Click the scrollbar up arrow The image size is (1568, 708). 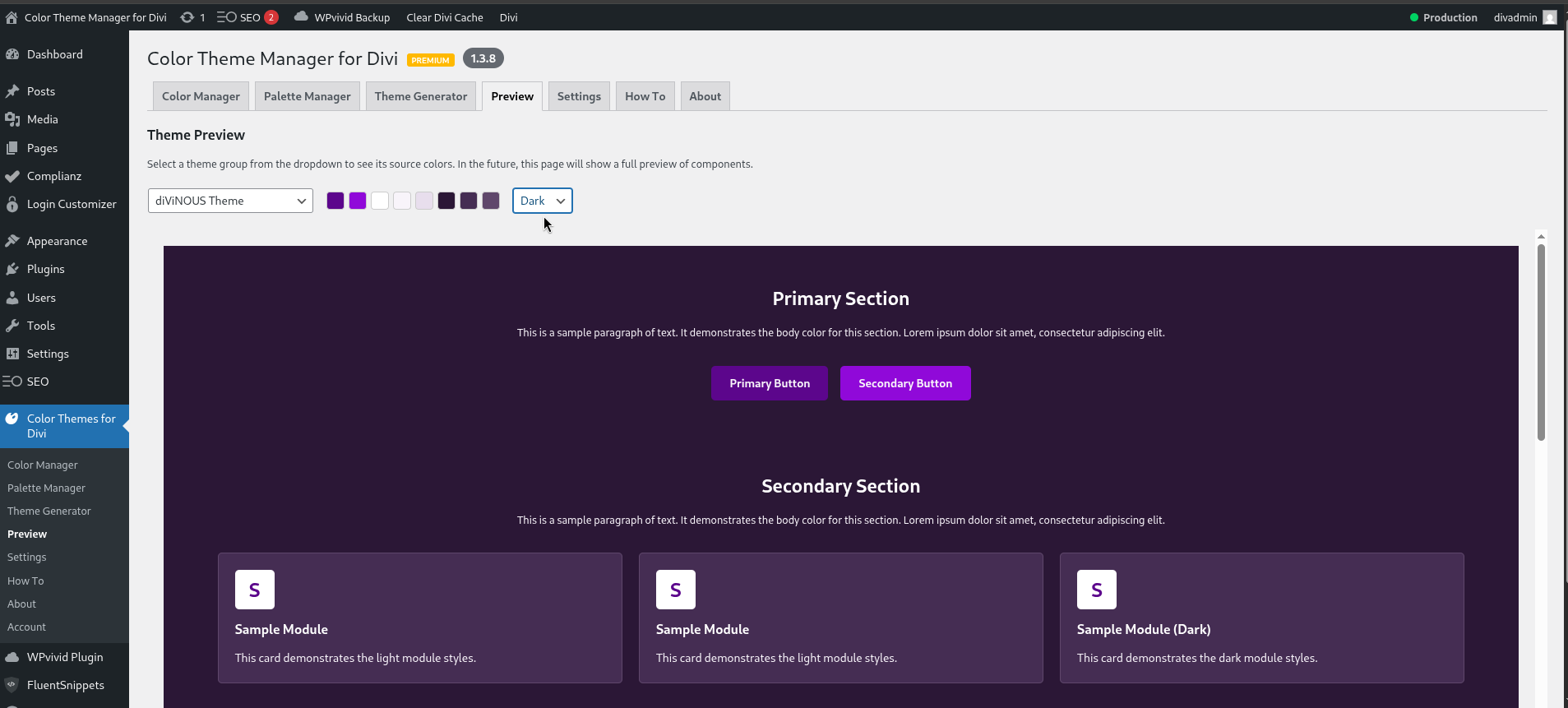[1541, 236]
